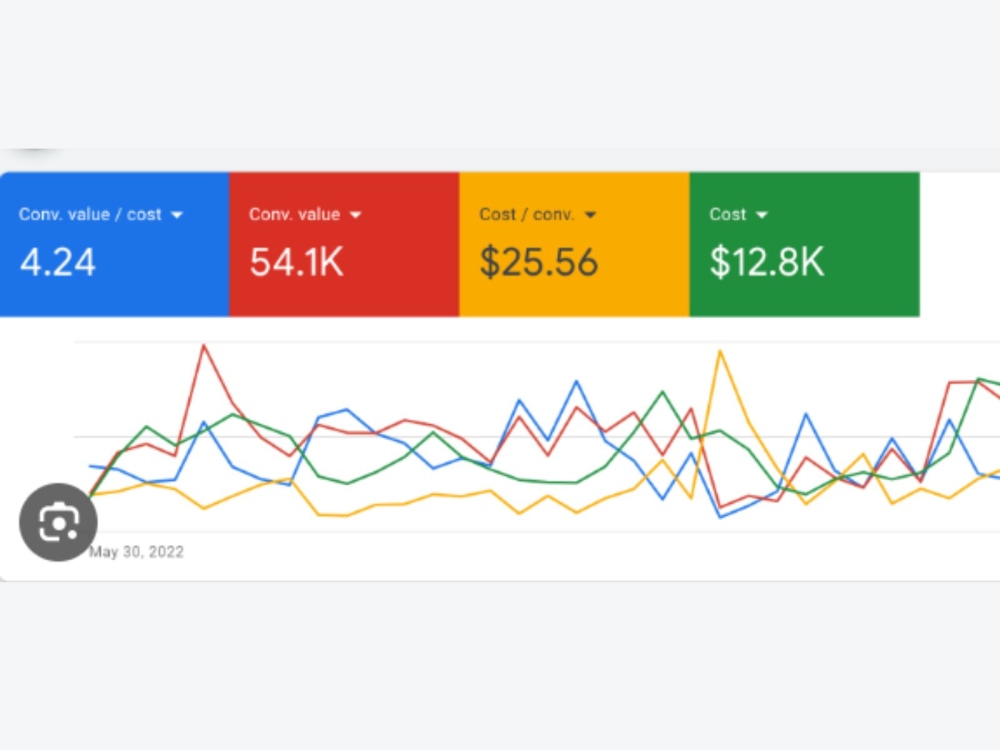Select the $12.8K value on green card
1000x750 pixels.
coord(767,262)
